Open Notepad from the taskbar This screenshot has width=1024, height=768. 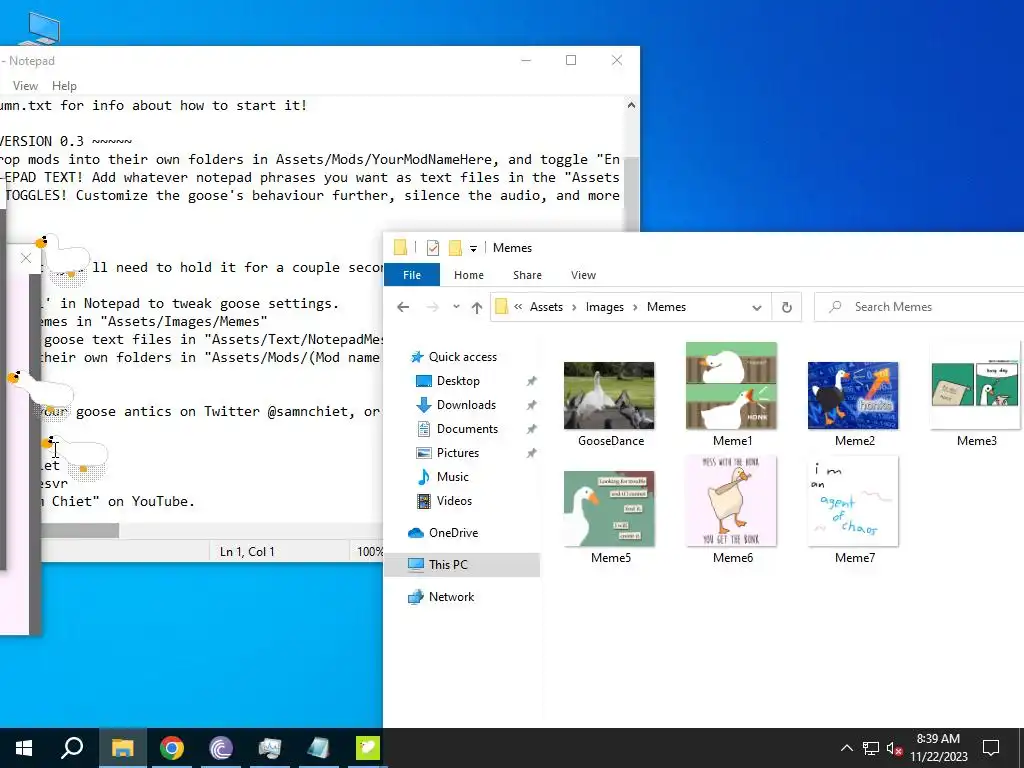pyautogui.click(x=319, y=748)
